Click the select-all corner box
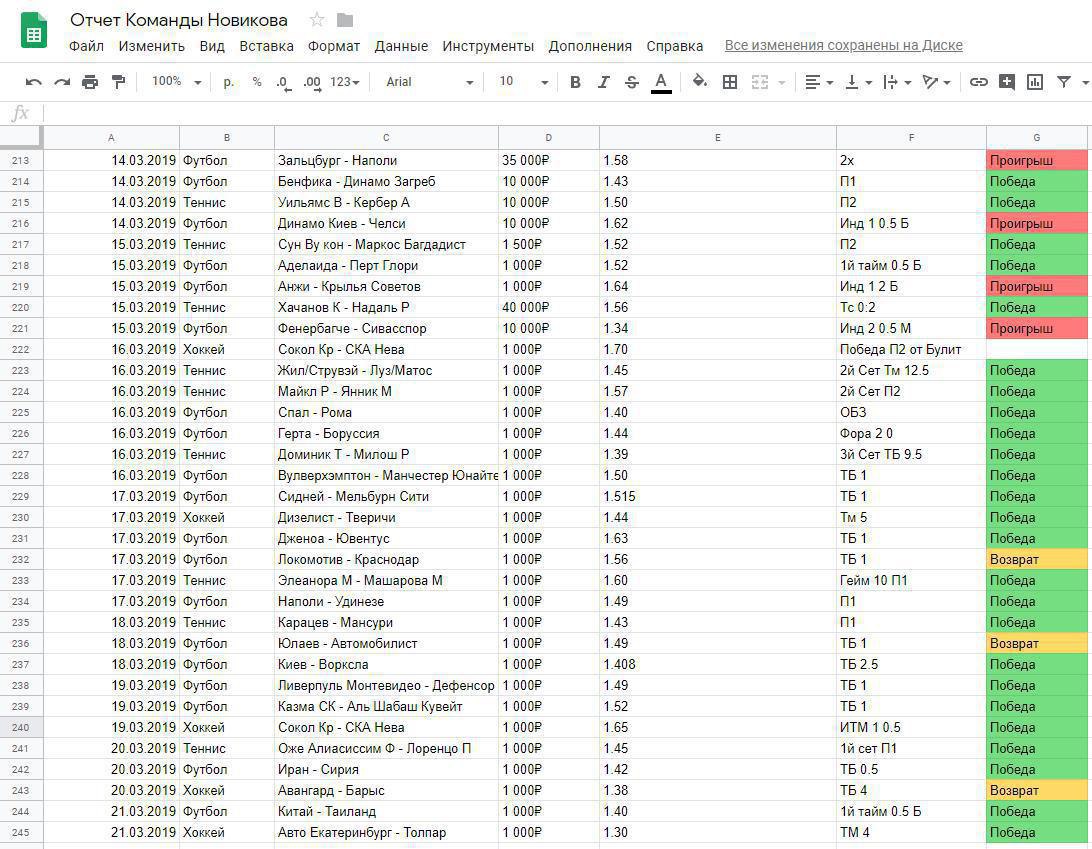Screen dimensions: 1092x849 [21, 138]
